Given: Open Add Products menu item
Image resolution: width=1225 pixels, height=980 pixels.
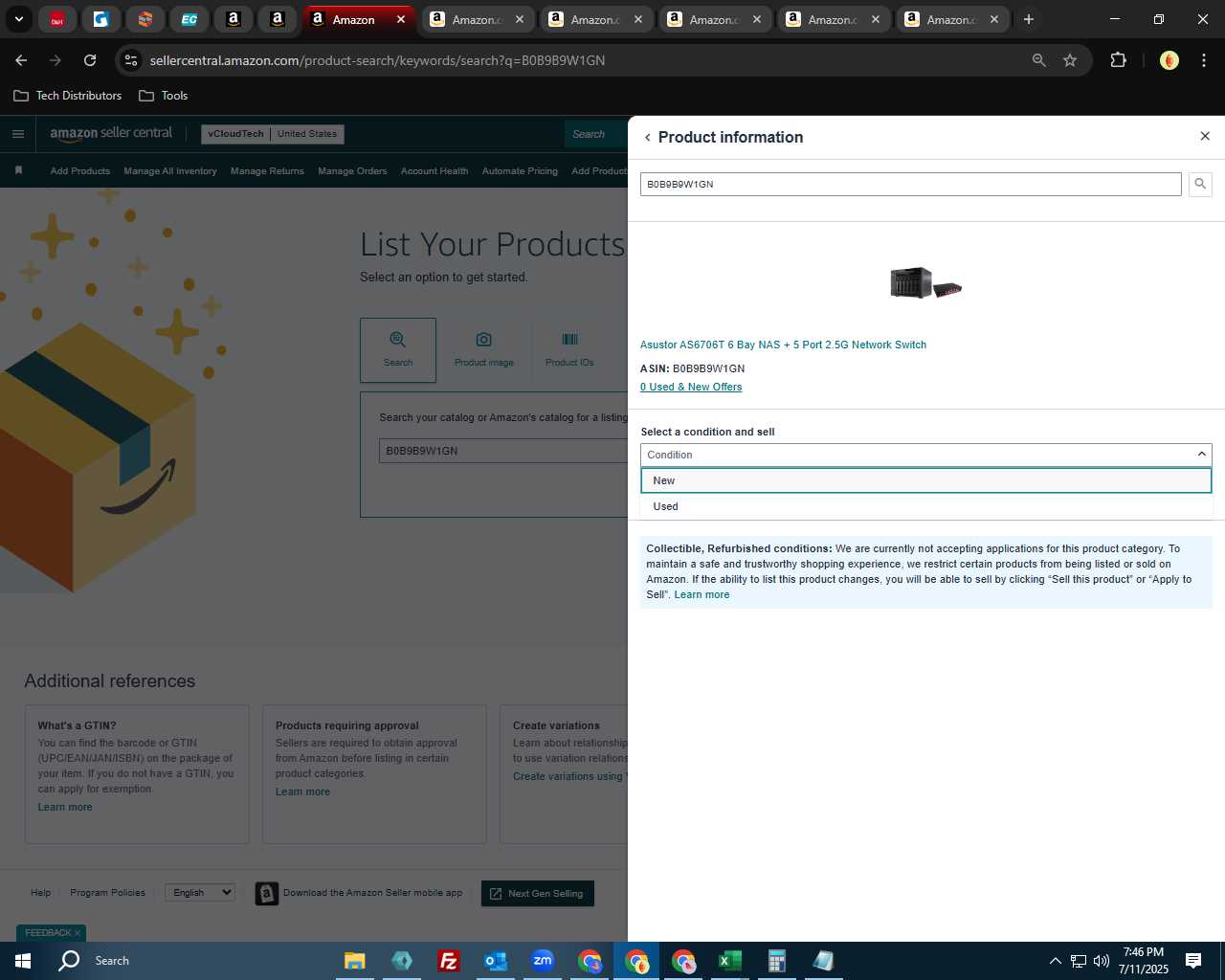Looking at the screenshot, I should pos(80,171).
